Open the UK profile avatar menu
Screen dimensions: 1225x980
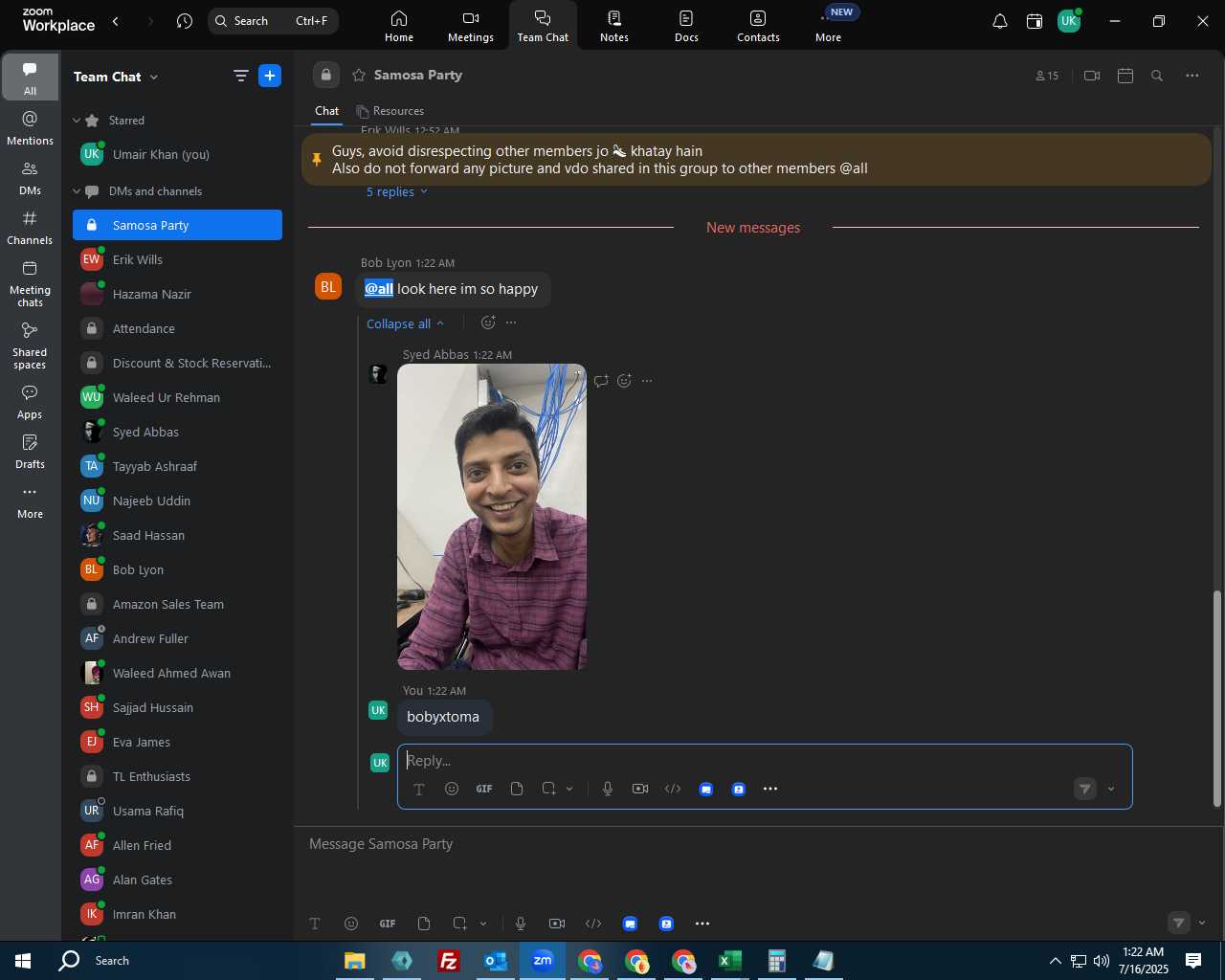[1069, 21]
